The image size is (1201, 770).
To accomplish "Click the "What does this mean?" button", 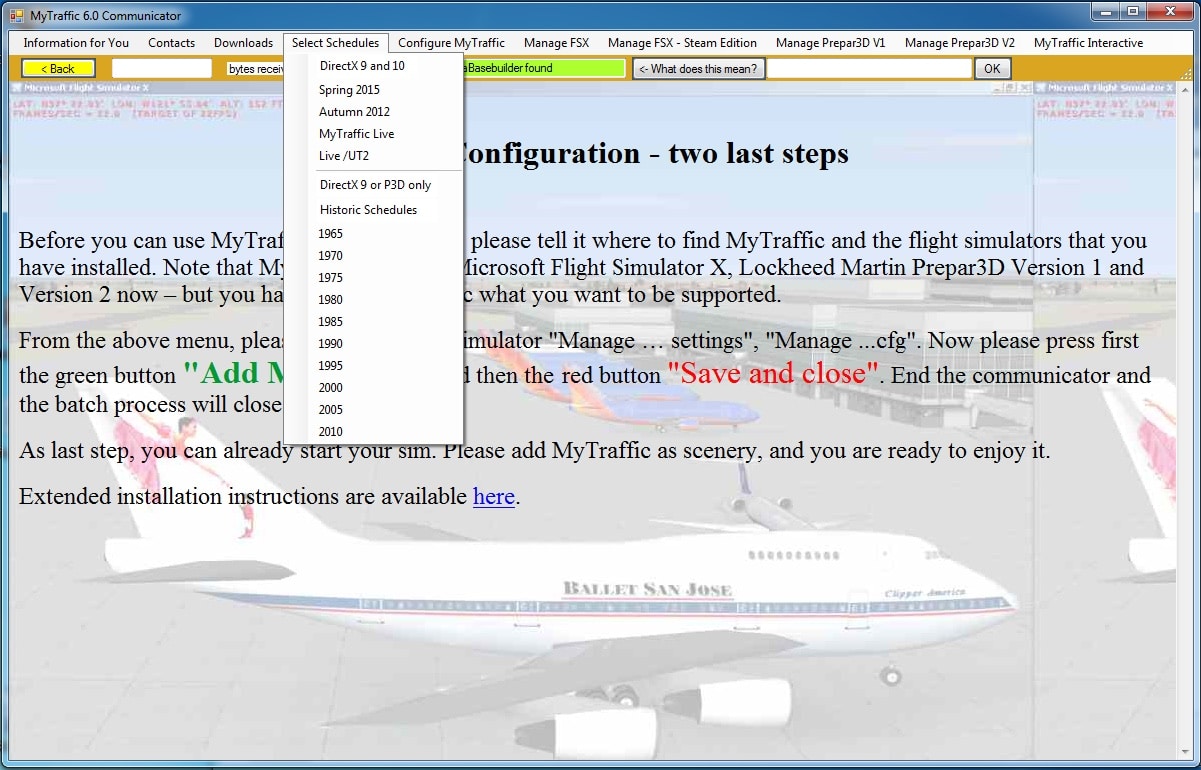I will point(699,69).
